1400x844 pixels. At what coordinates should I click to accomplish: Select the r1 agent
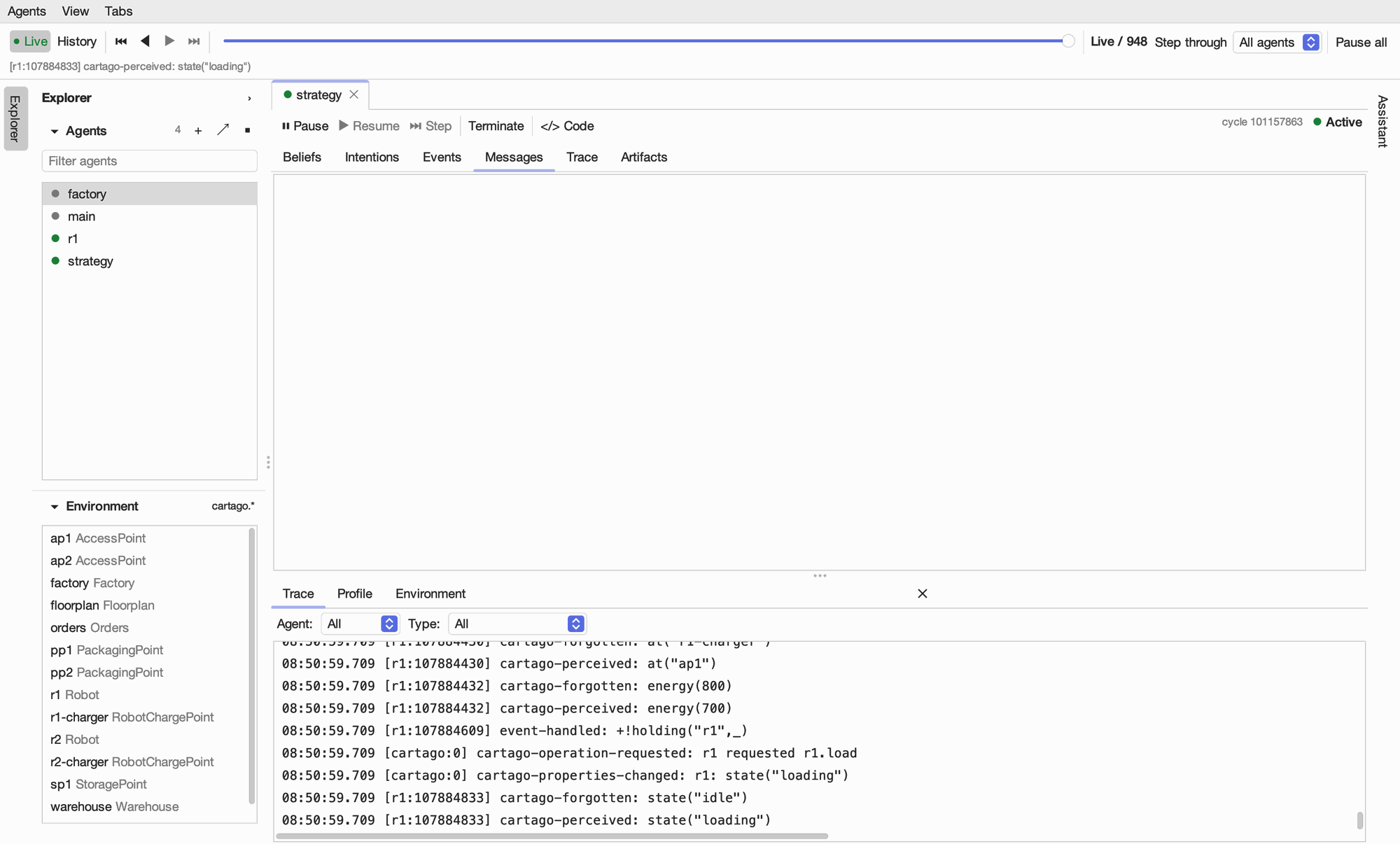click(150, 239)
